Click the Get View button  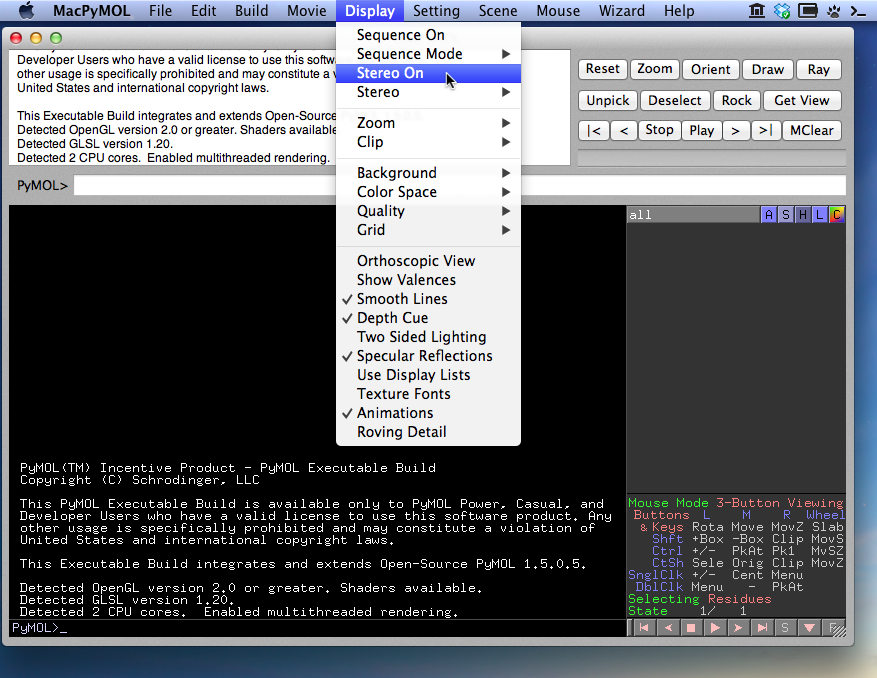[801, 100]
